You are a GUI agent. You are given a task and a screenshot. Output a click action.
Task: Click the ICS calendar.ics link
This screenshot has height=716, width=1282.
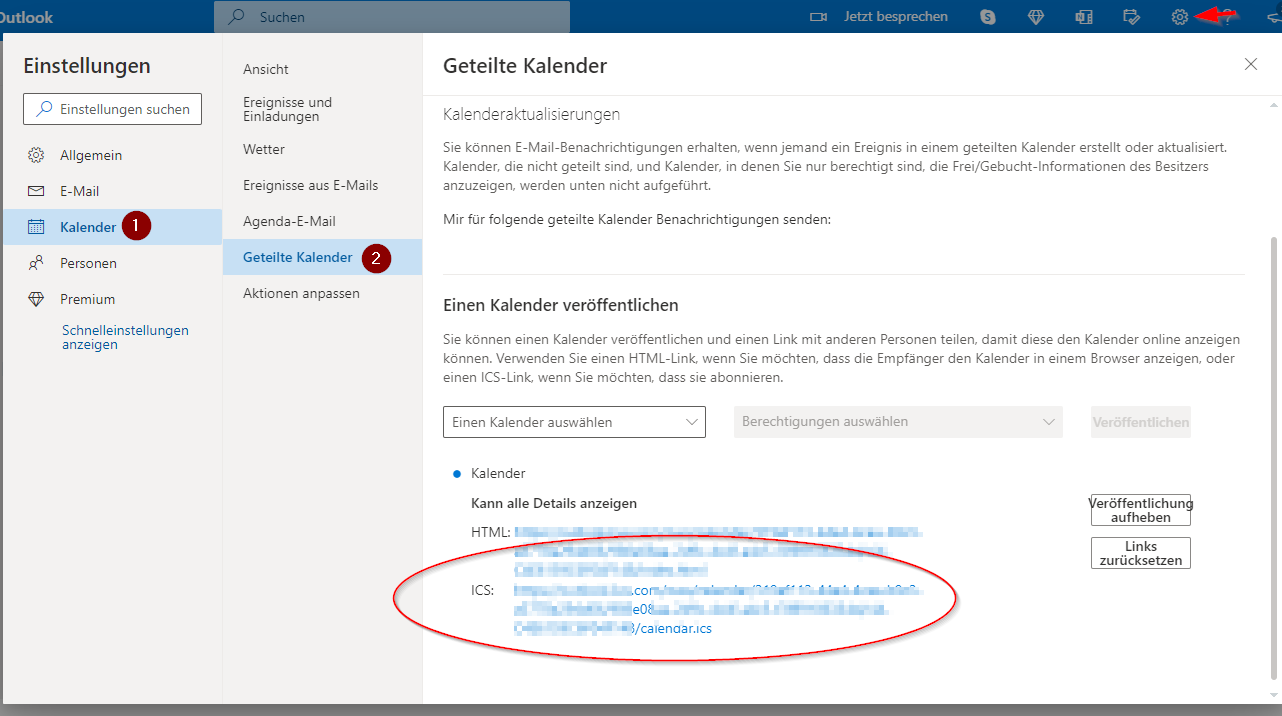[x=716, y=609]
